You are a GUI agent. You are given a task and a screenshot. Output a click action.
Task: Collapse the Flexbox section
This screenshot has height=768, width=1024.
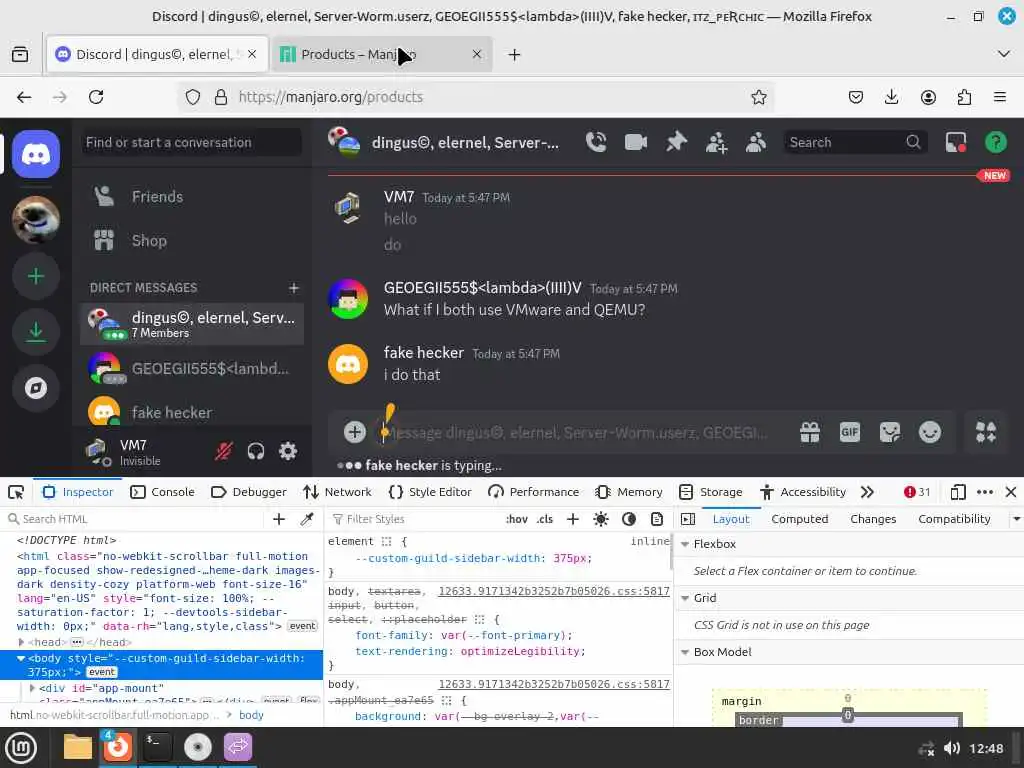685,544
